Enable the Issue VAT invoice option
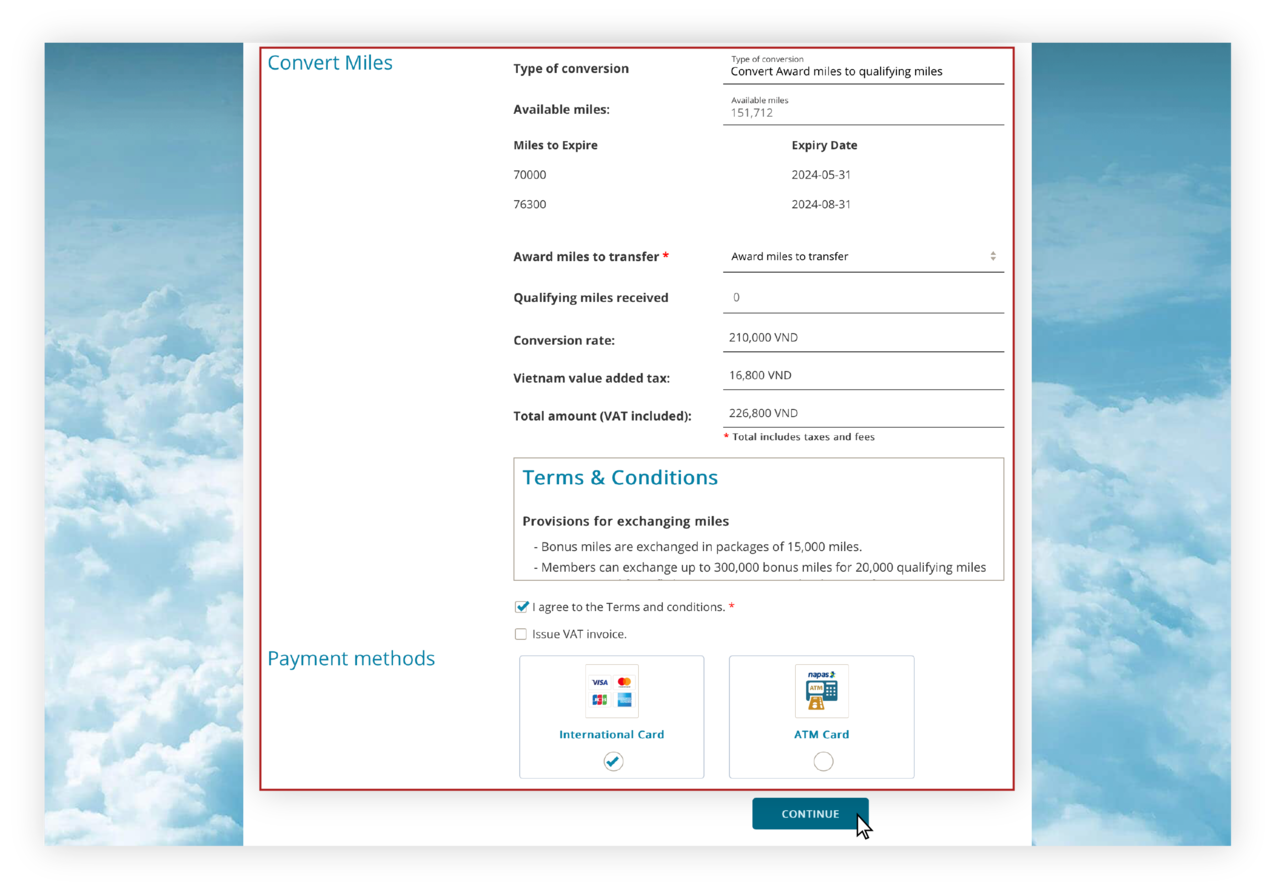Viewport: 1276px width, 888px height. (x=521, y=633)
